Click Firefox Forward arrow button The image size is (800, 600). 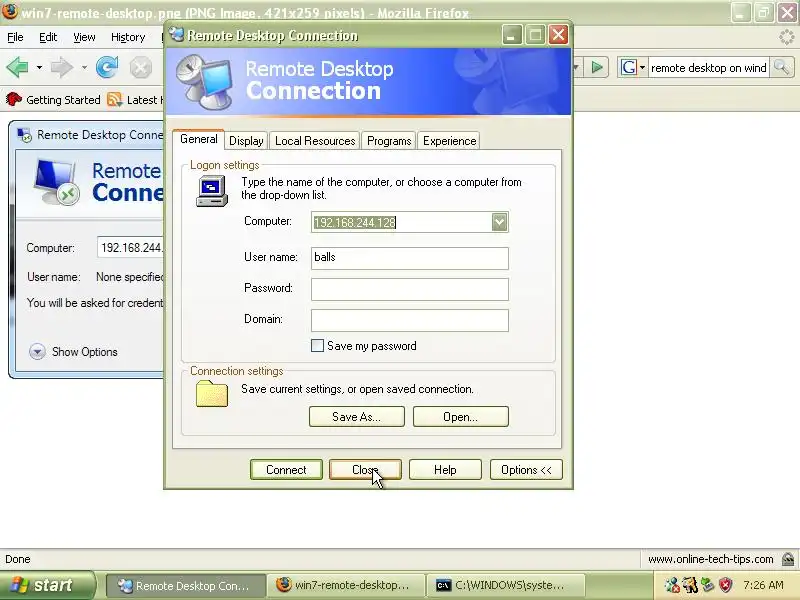(x=61, y=67)
